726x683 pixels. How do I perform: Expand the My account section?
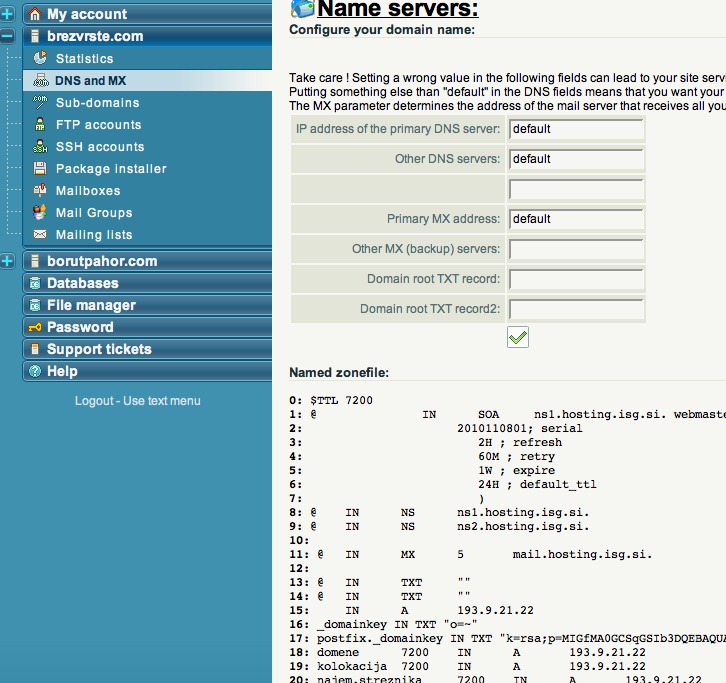tap(8, 14)
